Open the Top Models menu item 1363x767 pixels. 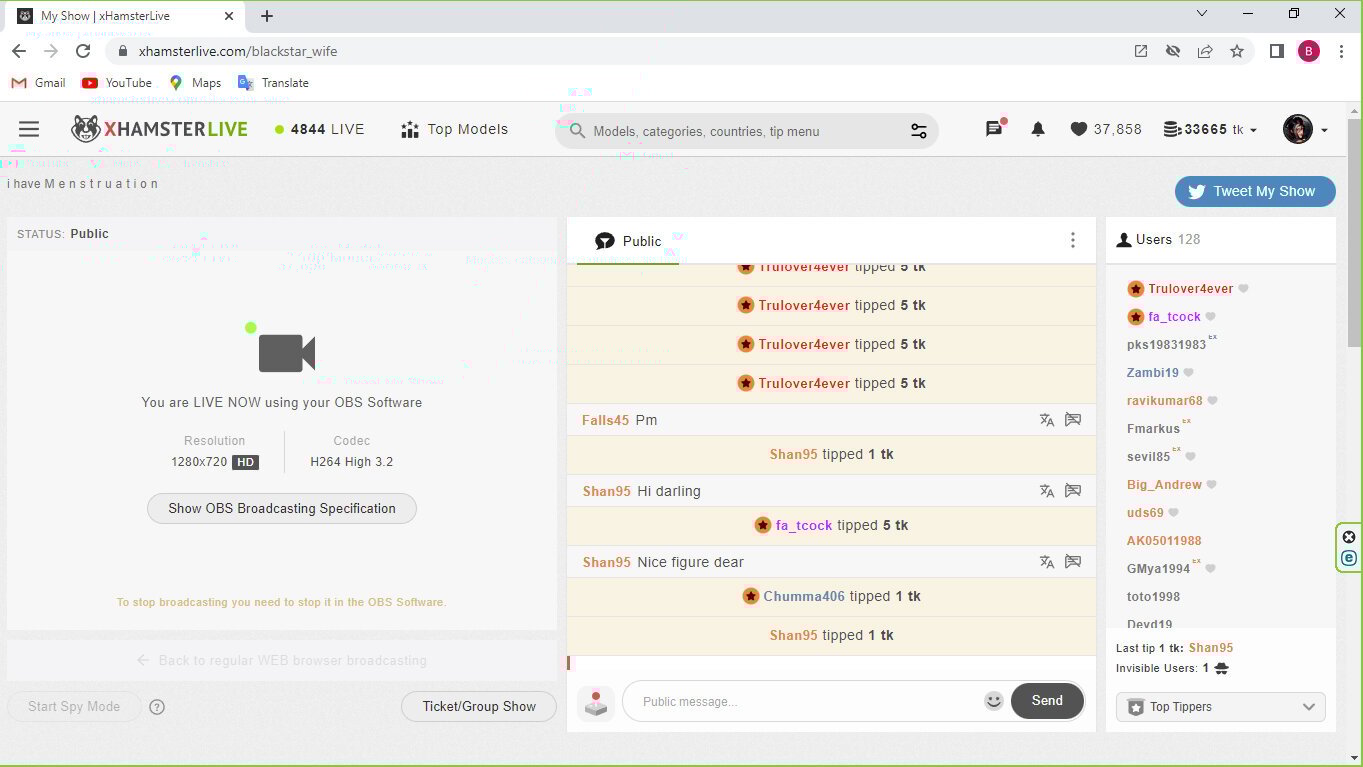[x=455, y=129]
